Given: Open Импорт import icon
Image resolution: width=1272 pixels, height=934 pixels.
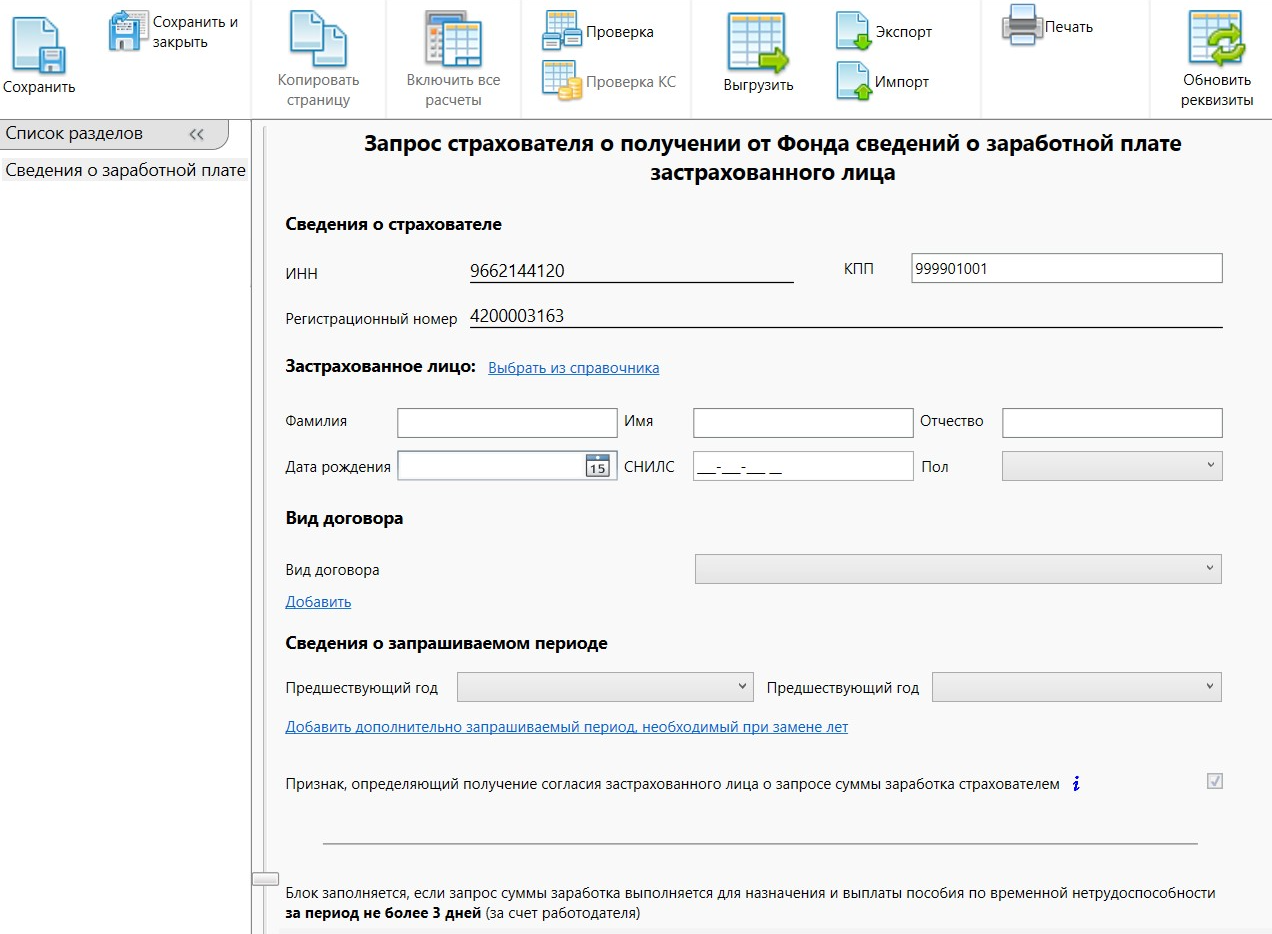Looking at the screenshot, I should click(x=853, y=82).
